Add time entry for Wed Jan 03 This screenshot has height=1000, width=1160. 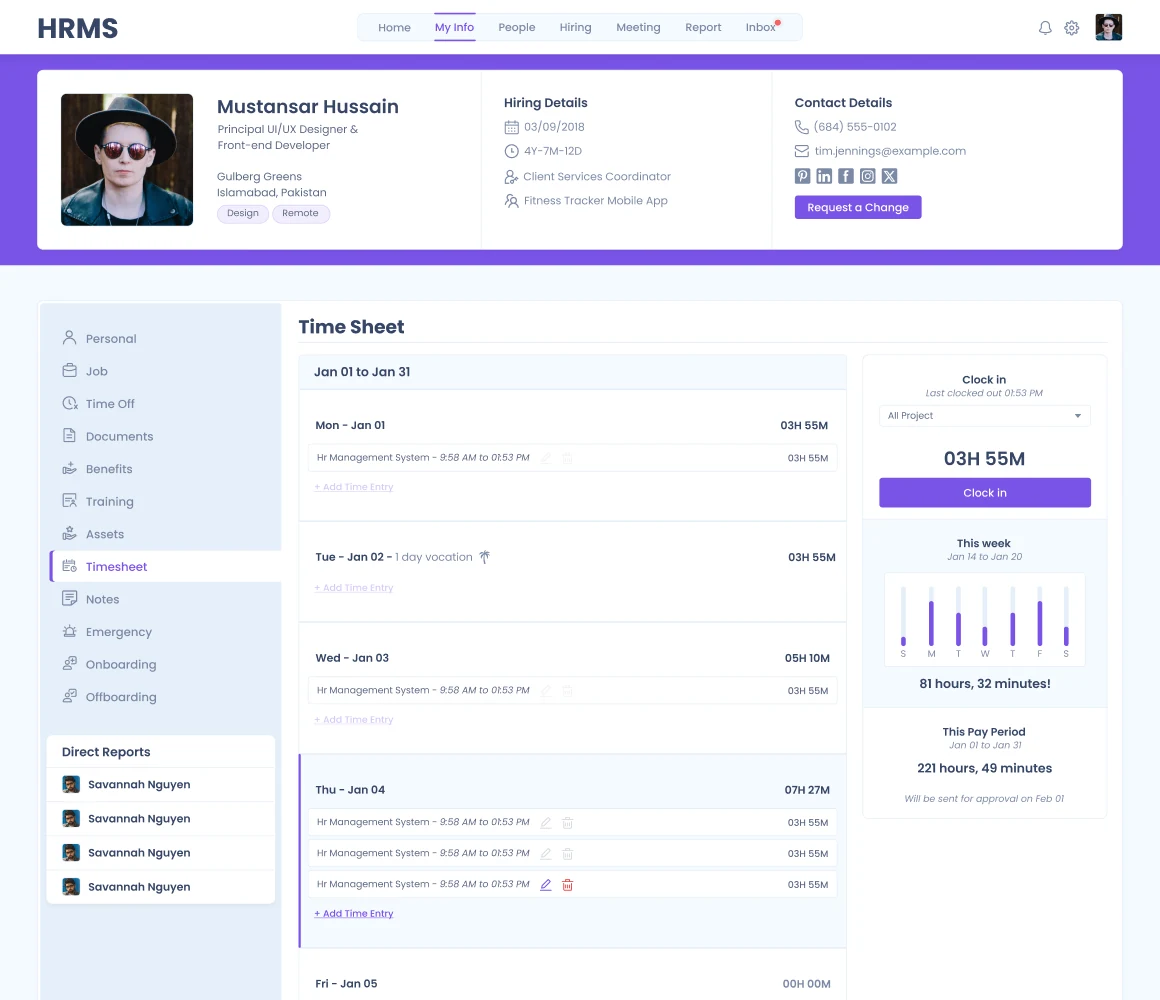(354, 720)
